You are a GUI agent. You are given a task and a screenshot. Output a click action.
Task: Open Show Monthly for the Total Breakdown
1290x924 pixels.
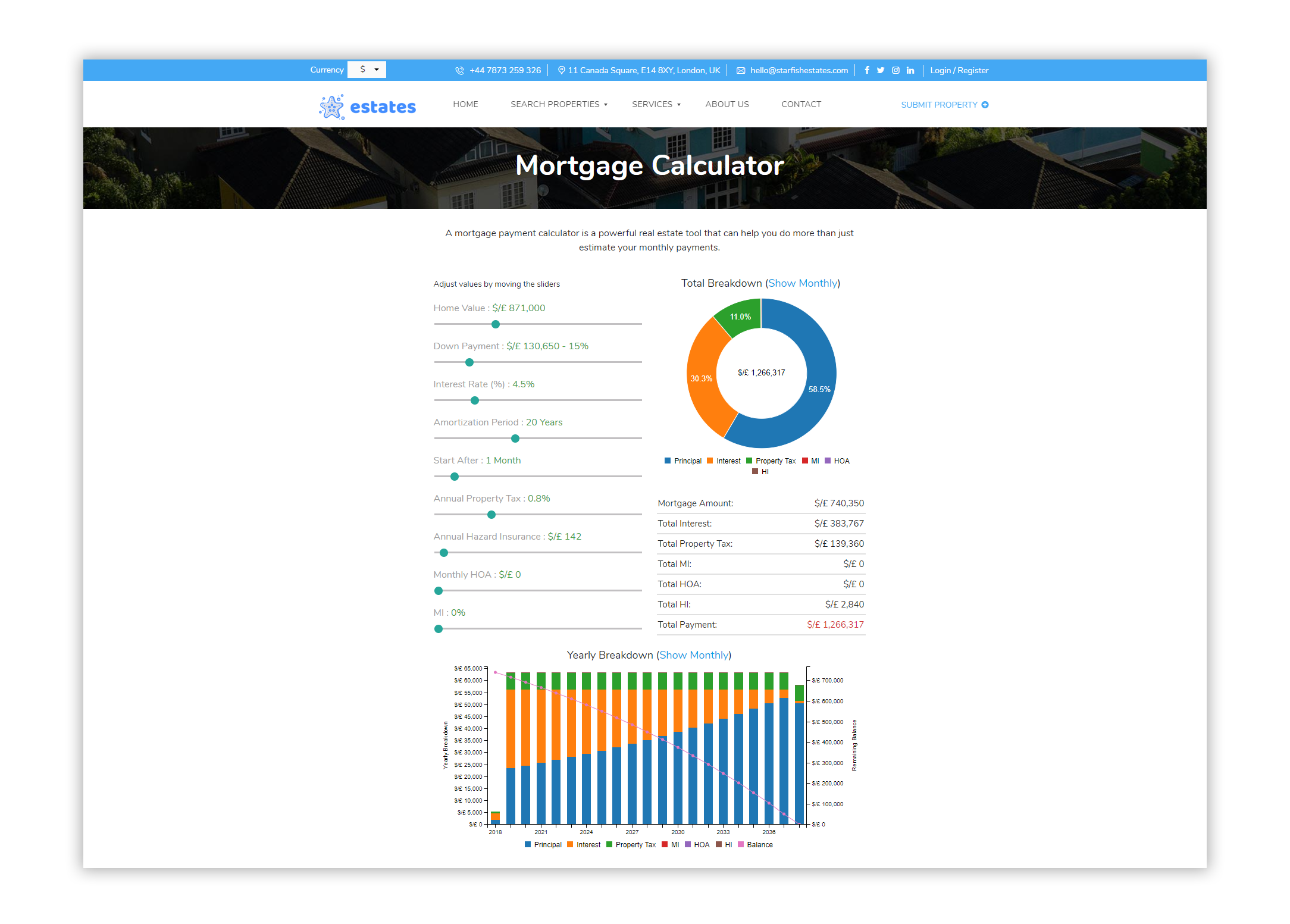803,283
